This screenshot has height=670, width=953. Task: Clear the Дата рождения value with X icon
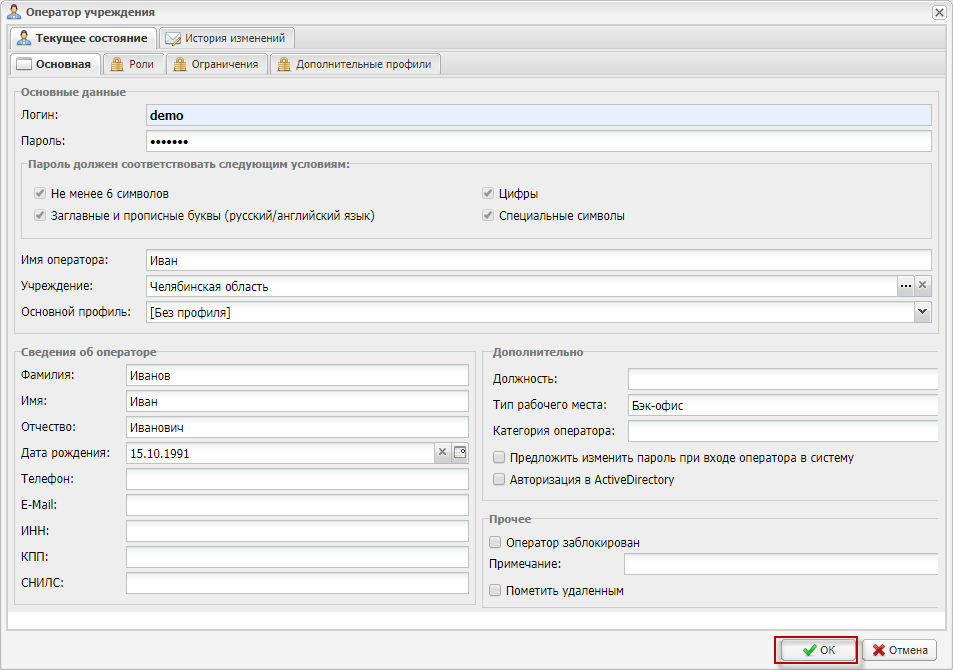[442, 453]
